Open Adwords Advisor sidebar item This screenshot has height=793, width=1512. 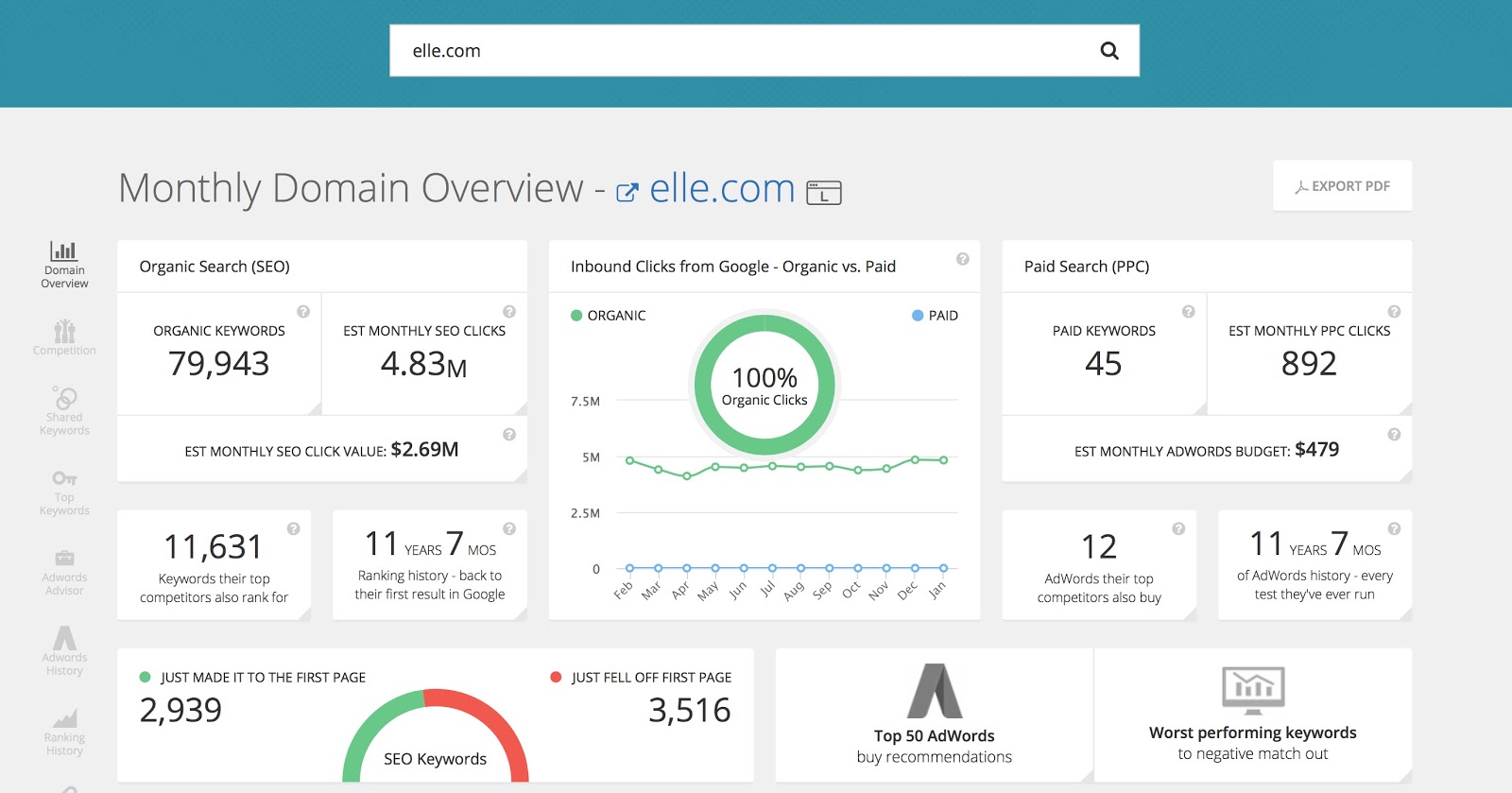tap(64, 572)
